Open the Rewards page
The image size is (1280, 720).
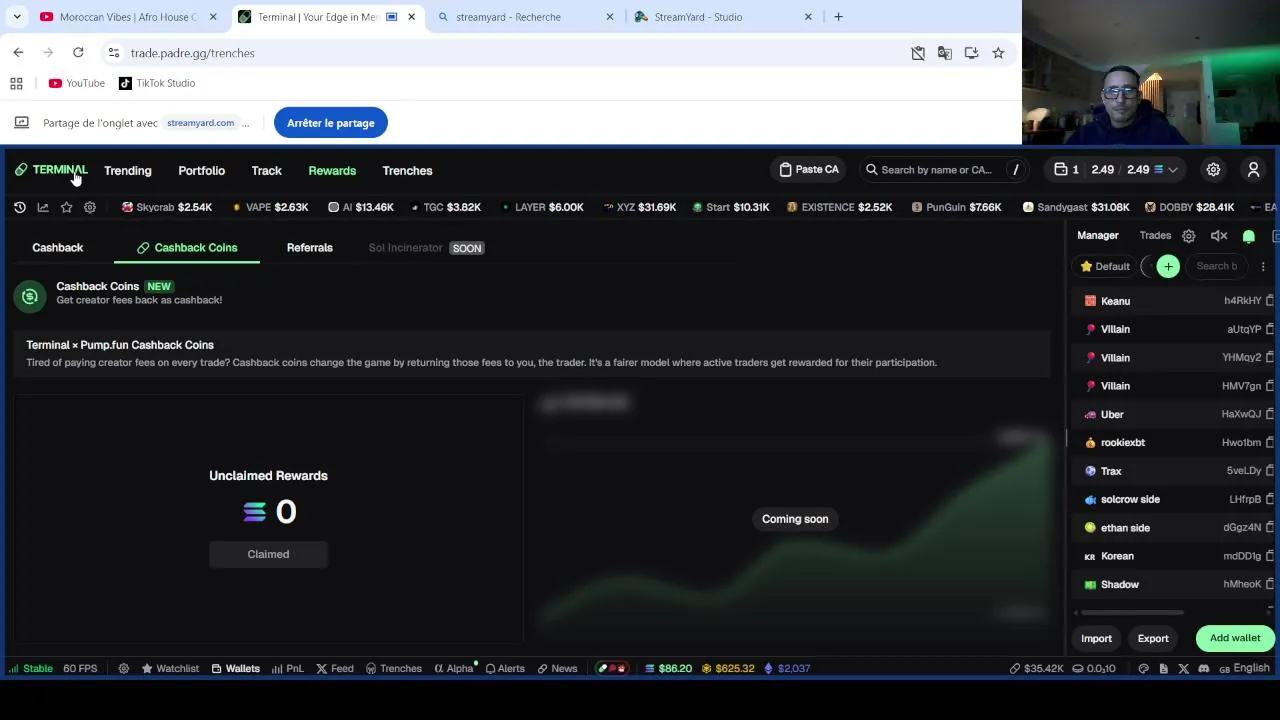(332, 170)
